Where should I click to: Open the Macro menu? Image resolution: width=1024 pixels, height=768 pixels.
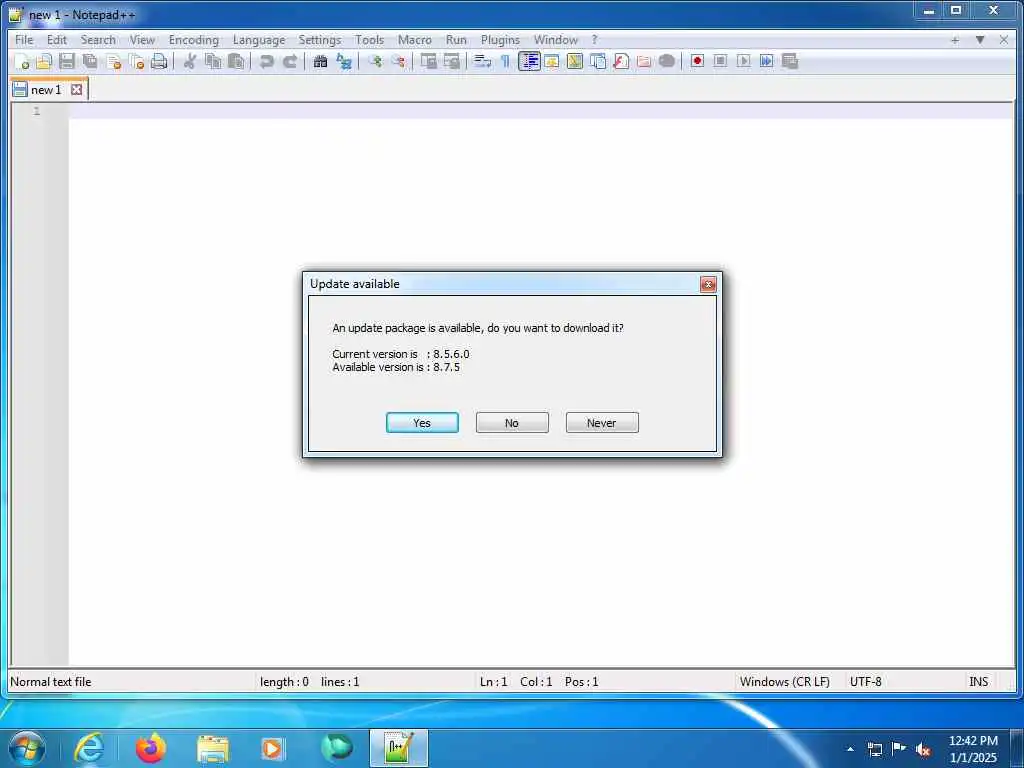click(415, 40)
